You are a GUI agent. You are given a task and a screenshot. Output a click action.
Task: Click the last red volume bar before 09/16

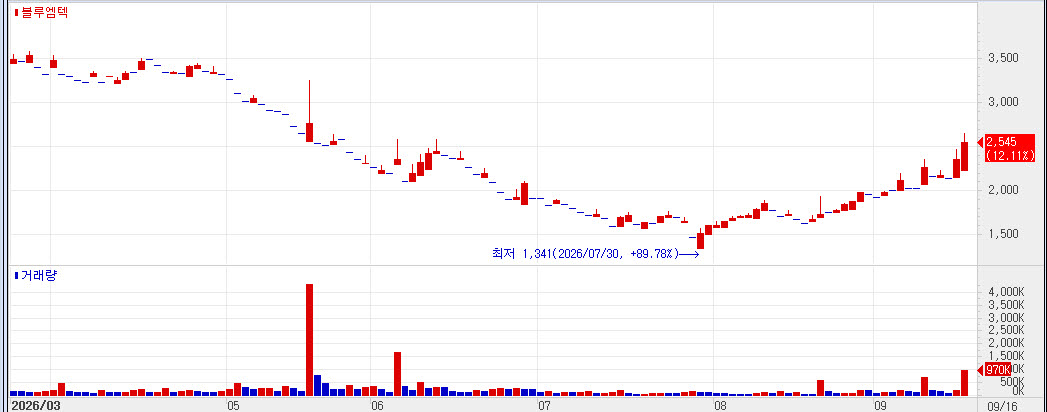[x=964, y=383]
